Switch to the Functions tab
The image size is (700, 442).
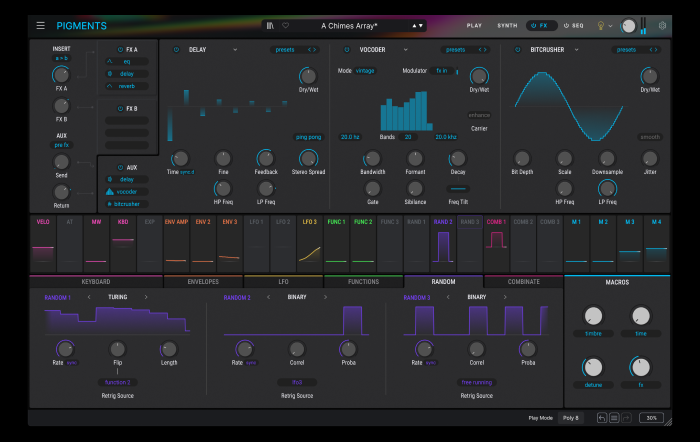coord(363,282)
